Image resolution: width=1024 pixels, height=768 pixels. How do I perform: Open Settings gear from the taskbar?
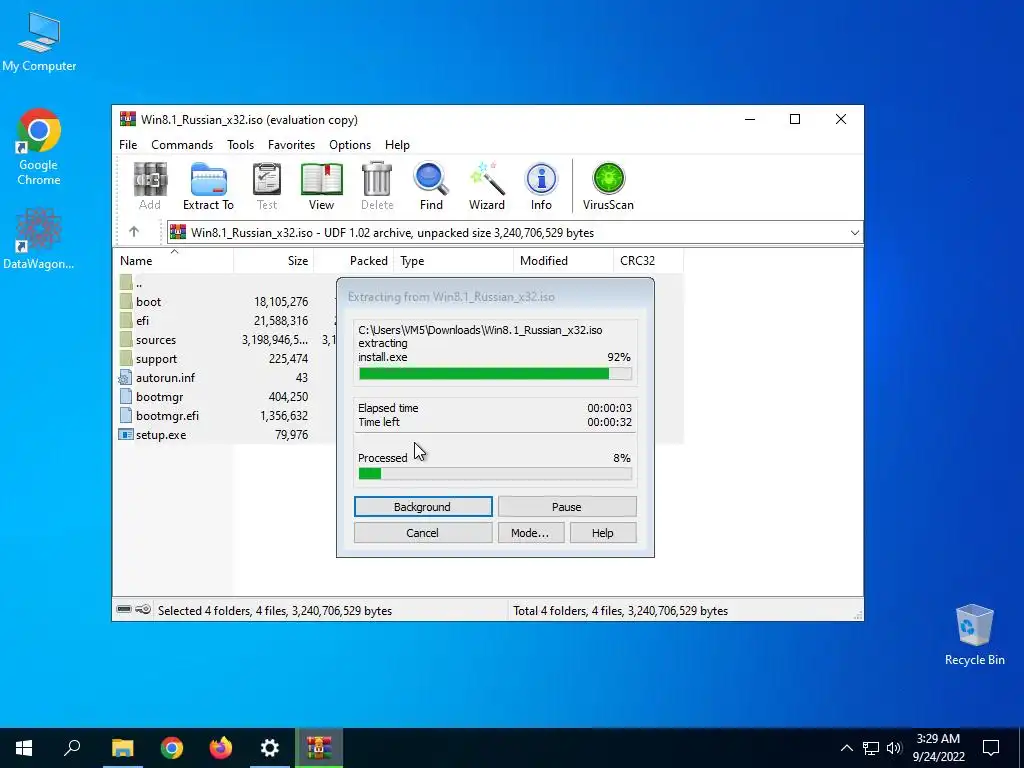pos(270,748)
